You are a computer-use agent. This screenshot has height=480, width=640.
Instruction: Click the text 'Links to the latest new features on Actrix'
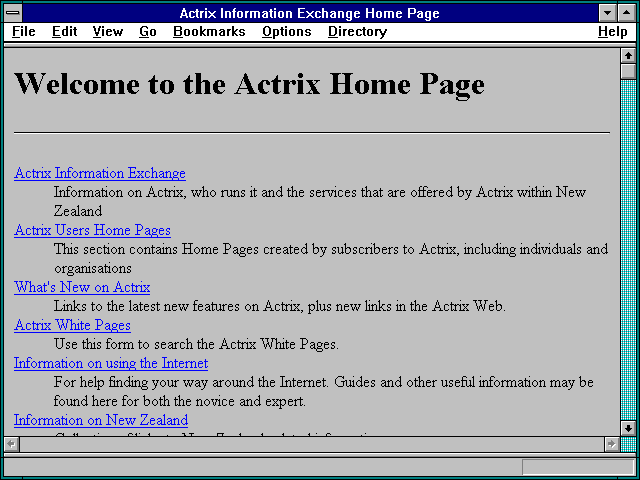pos(178,306)
